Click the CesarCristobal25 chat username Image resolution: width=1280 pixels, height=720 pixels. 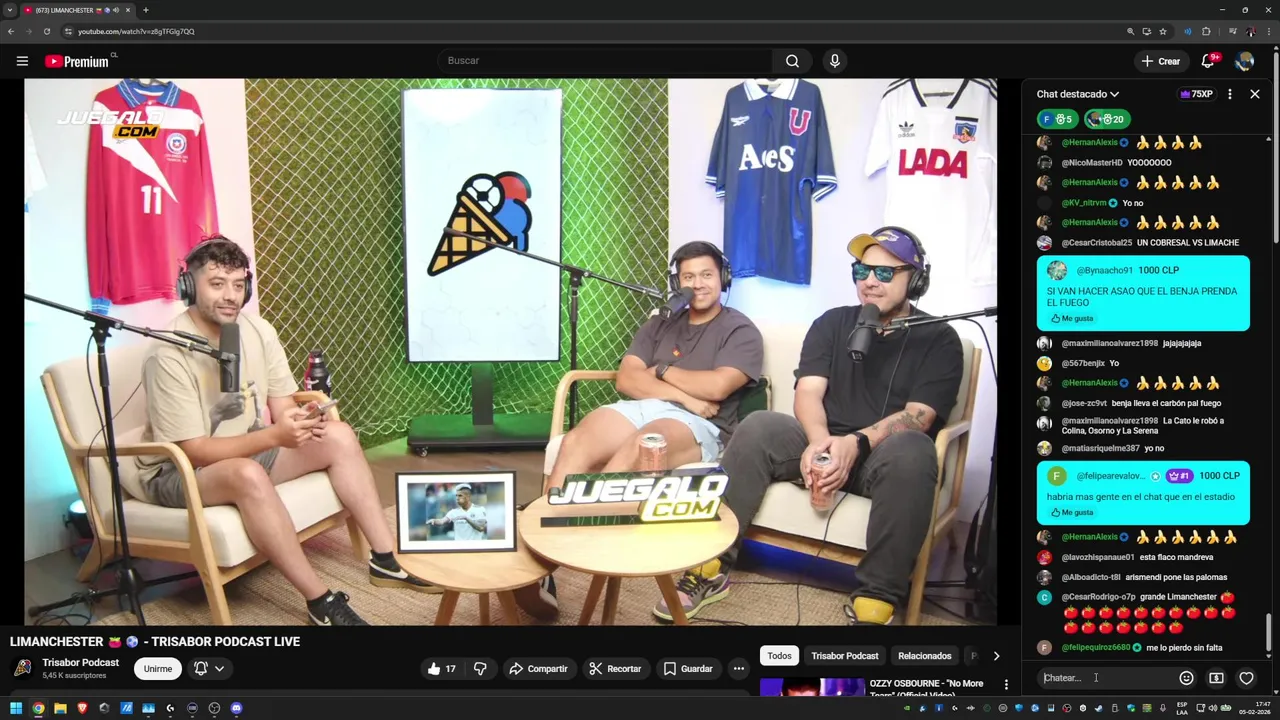(1096, 243)
